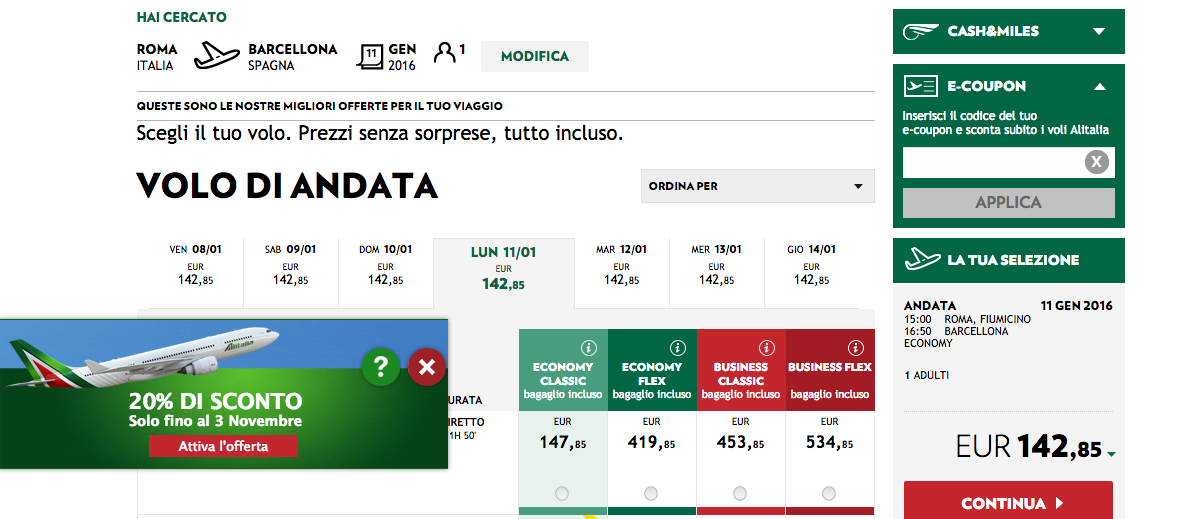Image resolution: width=1203 pixels, height=519 pixels.
Task: Select the Economy Classic 147,85 fare radio button
Action: pyautogui.click(x=562, y=493)
